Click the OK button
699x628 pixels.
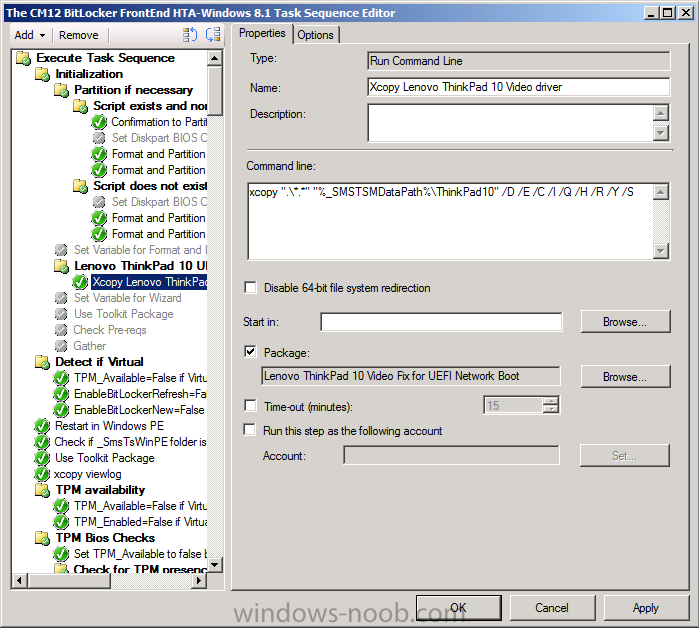(459, 608)
